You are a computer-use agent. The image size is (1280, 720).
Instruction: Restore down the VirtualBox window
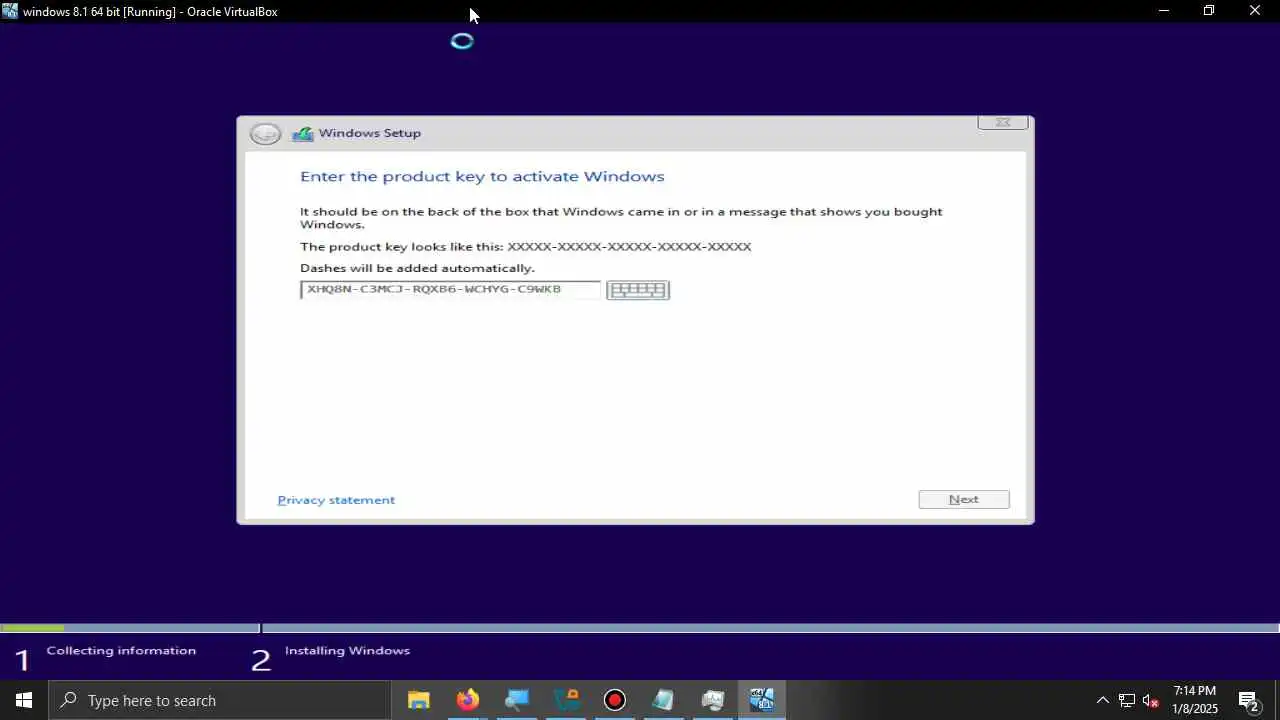click(1209, 11)
